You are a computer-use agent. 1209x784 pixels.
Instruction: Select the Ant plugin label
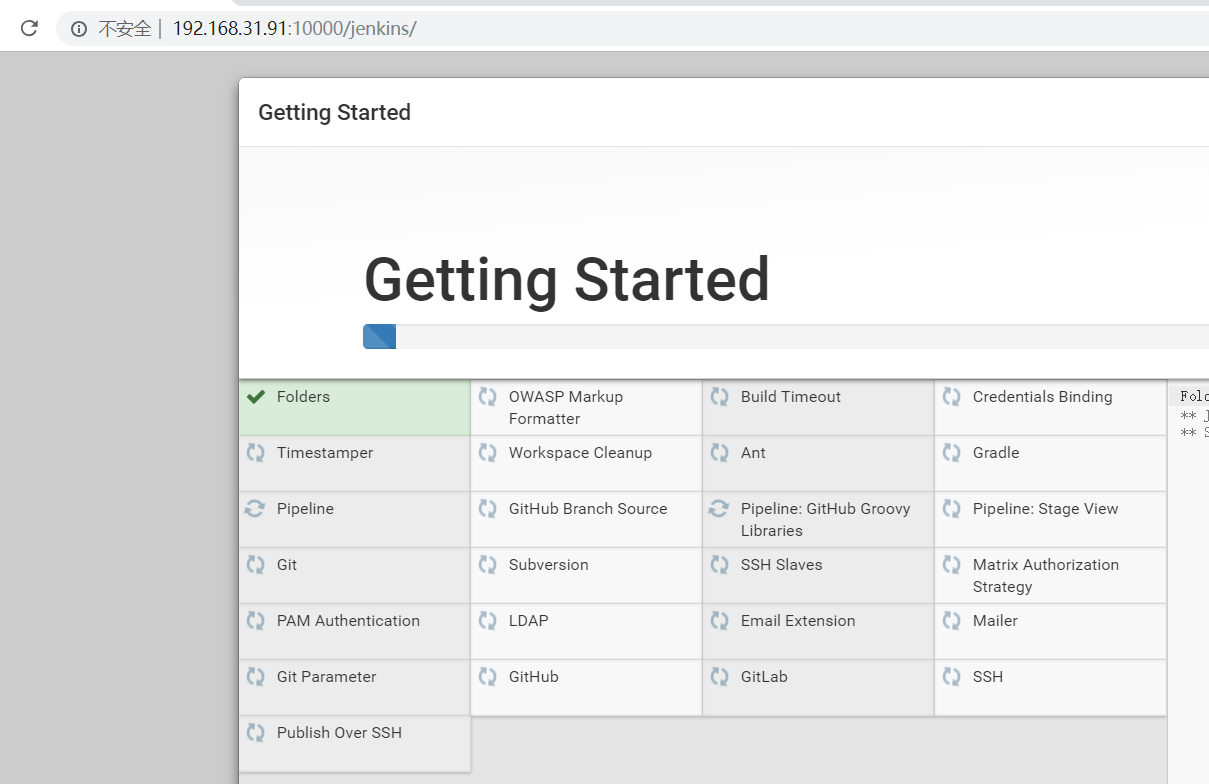753,453
